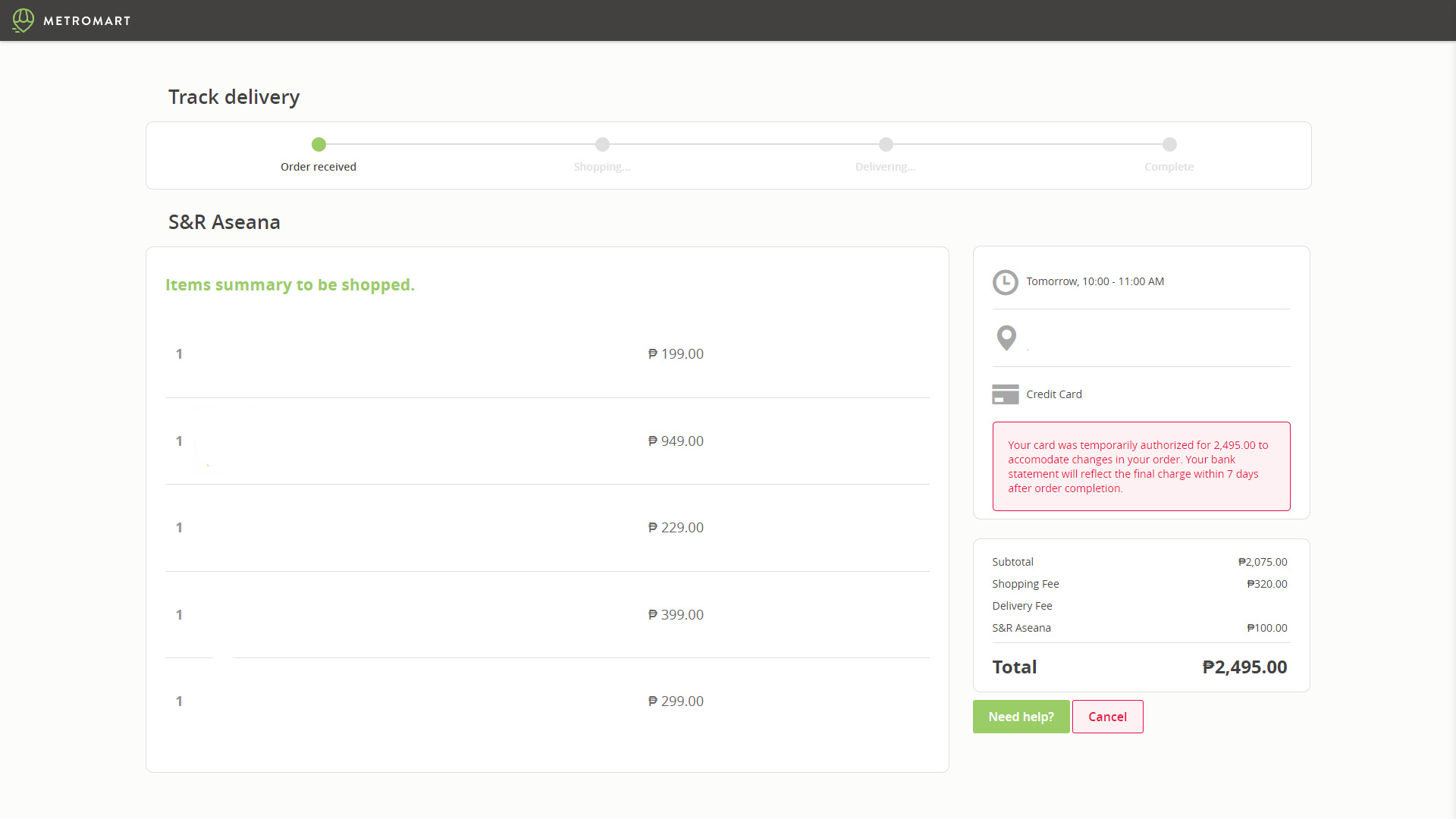Click the ₱ 399.00 item price

676,615
